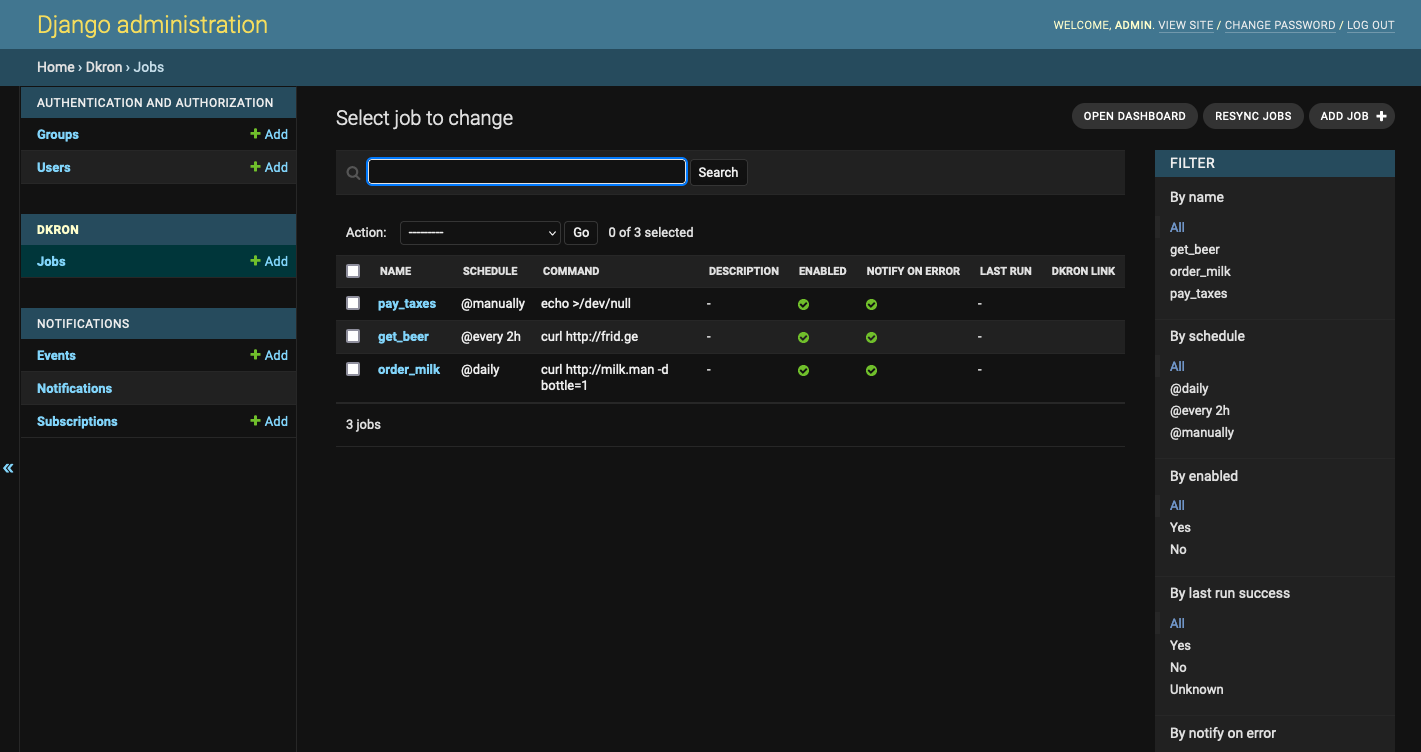Click the magnifier icon beside the search box
The height and width of the screenshot is (752, 1421).
coord(353,173)
